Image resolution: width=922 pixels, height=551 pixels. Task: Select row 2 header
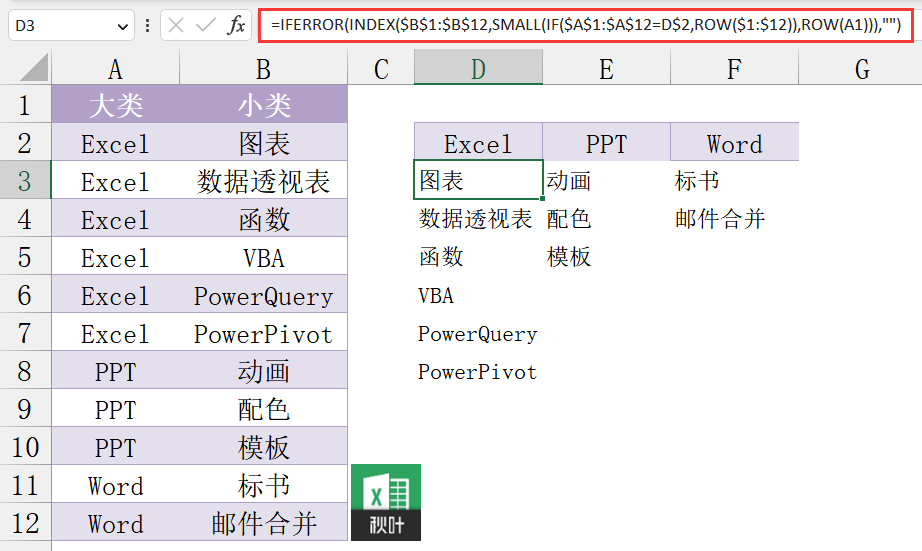coord(25,143)
